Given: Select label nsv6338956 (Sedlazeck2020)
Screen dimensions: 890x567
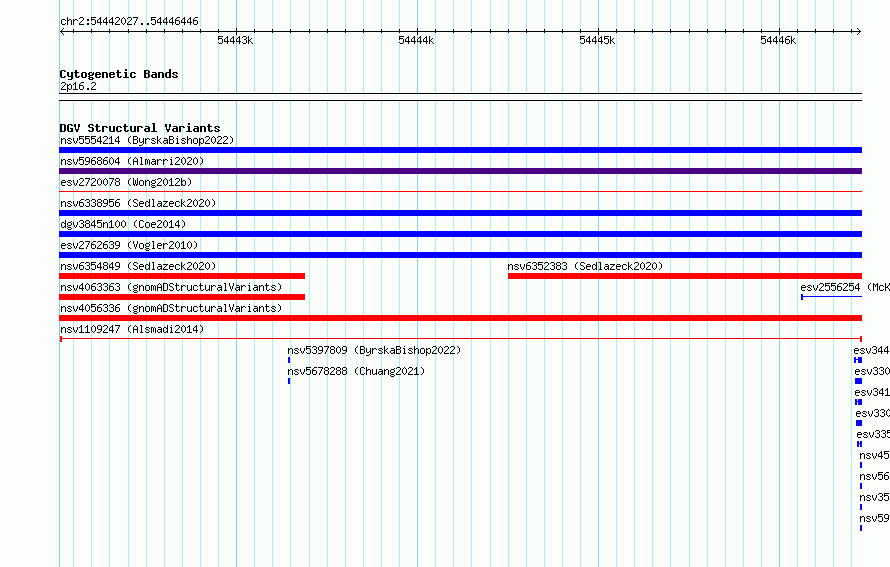Looking at the screenshot, I should point(138,203).
